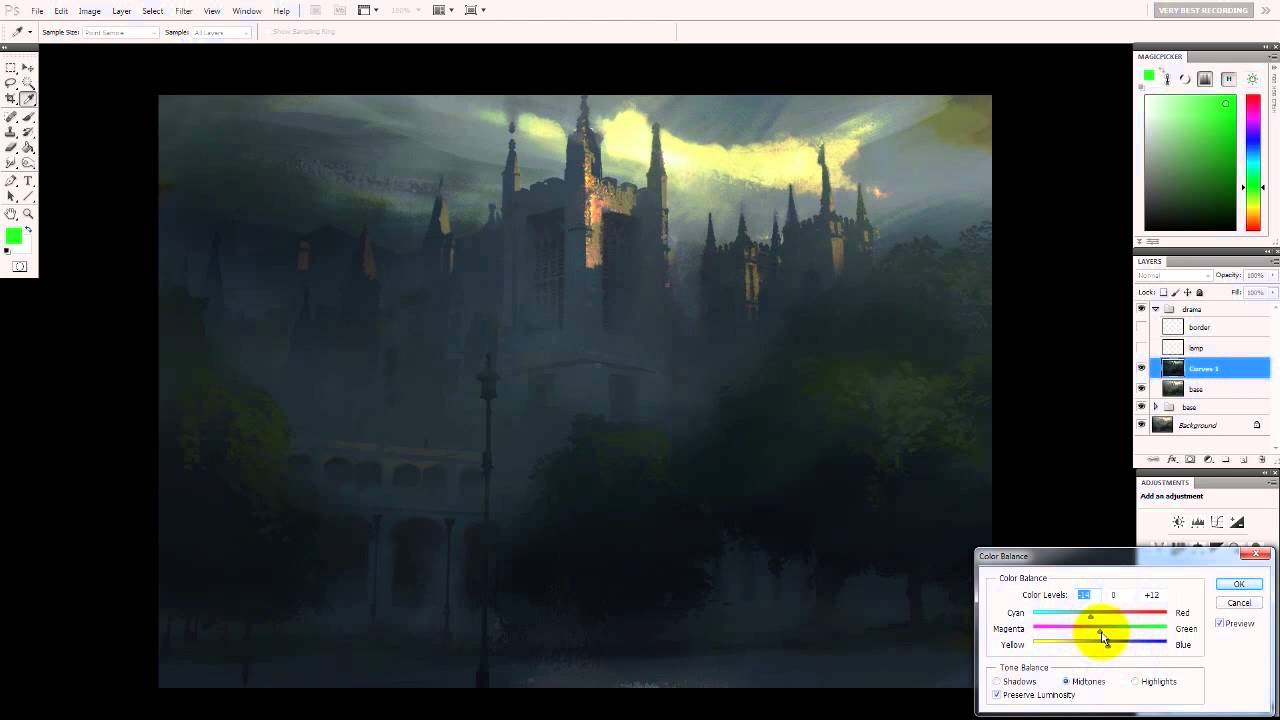This screenshot has width=1280, height=720.
Task: Add Exposure adjustment from Adjustments panel
Action: tap(1237, 522)
